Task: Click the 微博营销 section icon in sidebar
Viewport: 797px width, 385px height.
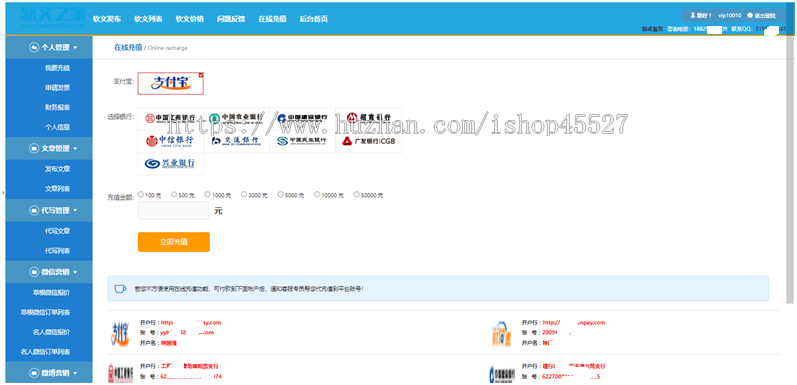Action: [x=34, y=373]
